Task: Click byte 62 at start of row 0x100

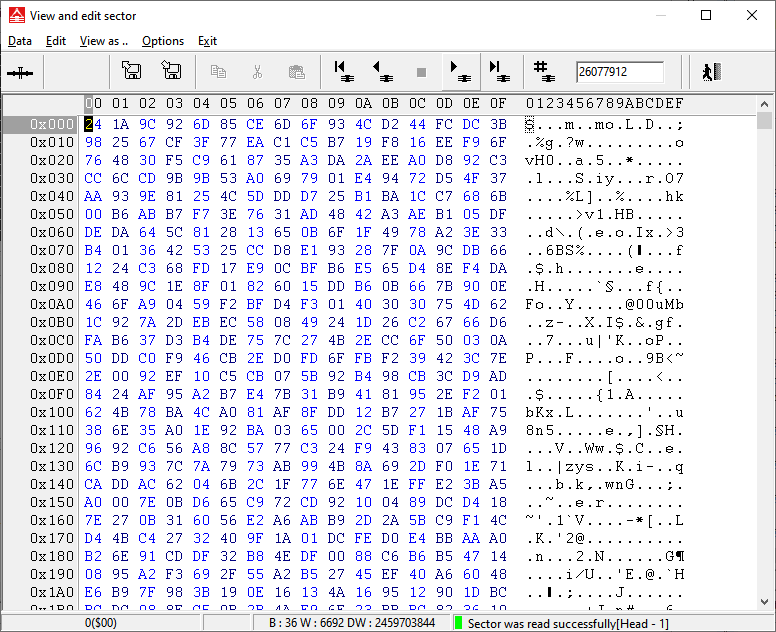Action: 93,412
